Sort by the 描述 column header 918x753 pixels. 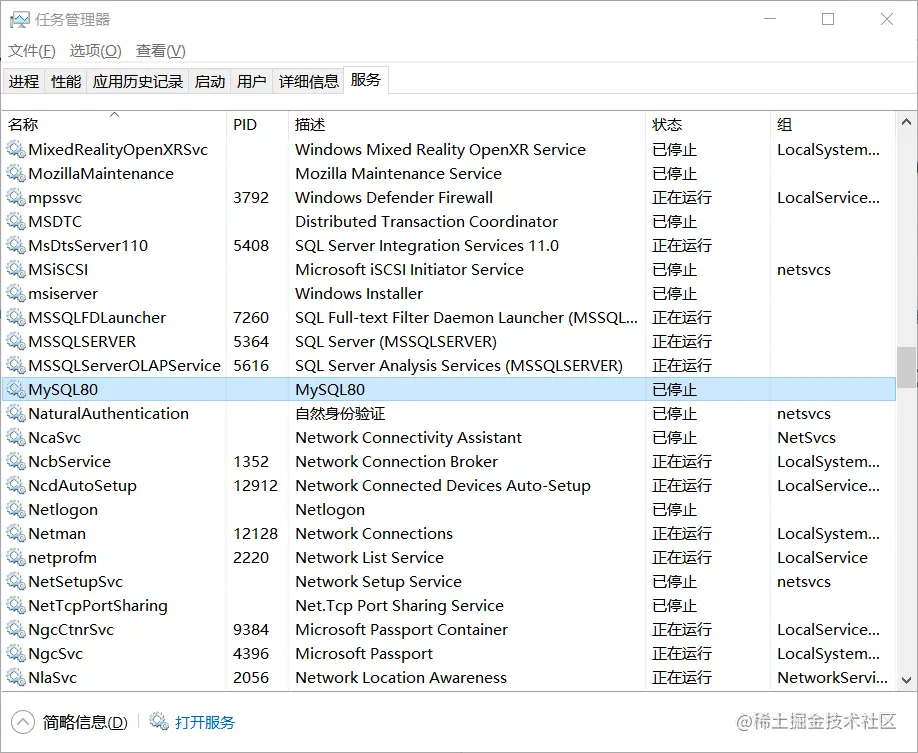(x=467, y=124)
